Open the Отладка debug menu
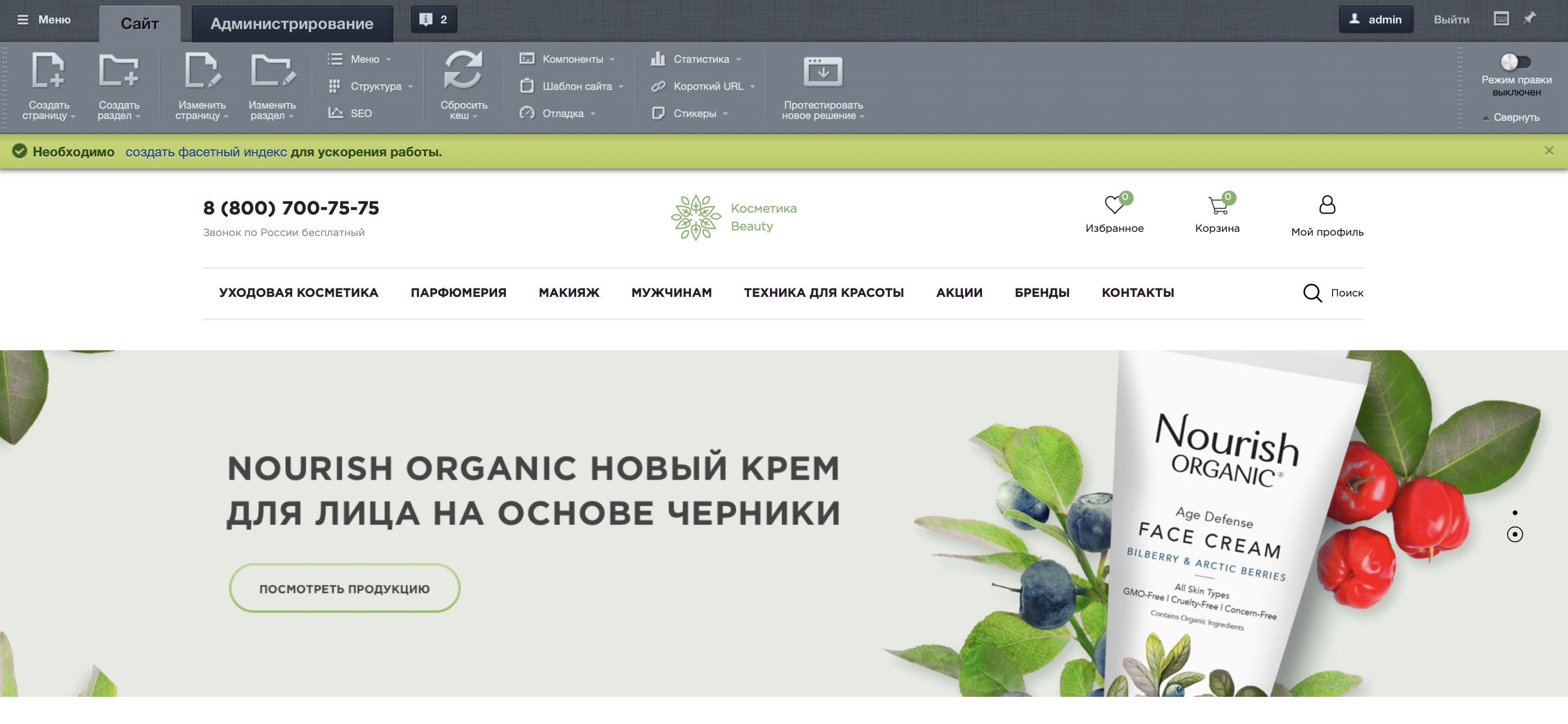 (557, 113)
